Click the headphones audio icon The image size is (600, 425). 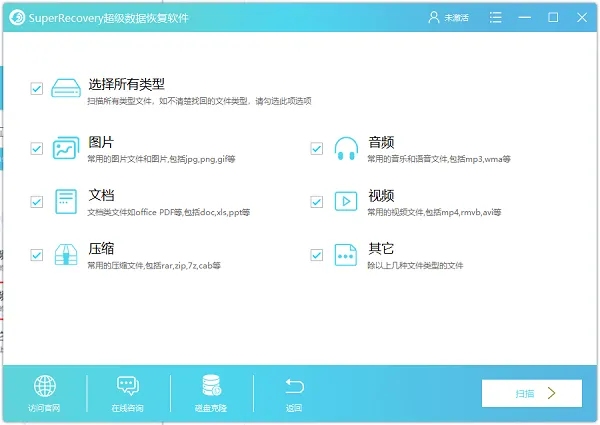(346, 148)
